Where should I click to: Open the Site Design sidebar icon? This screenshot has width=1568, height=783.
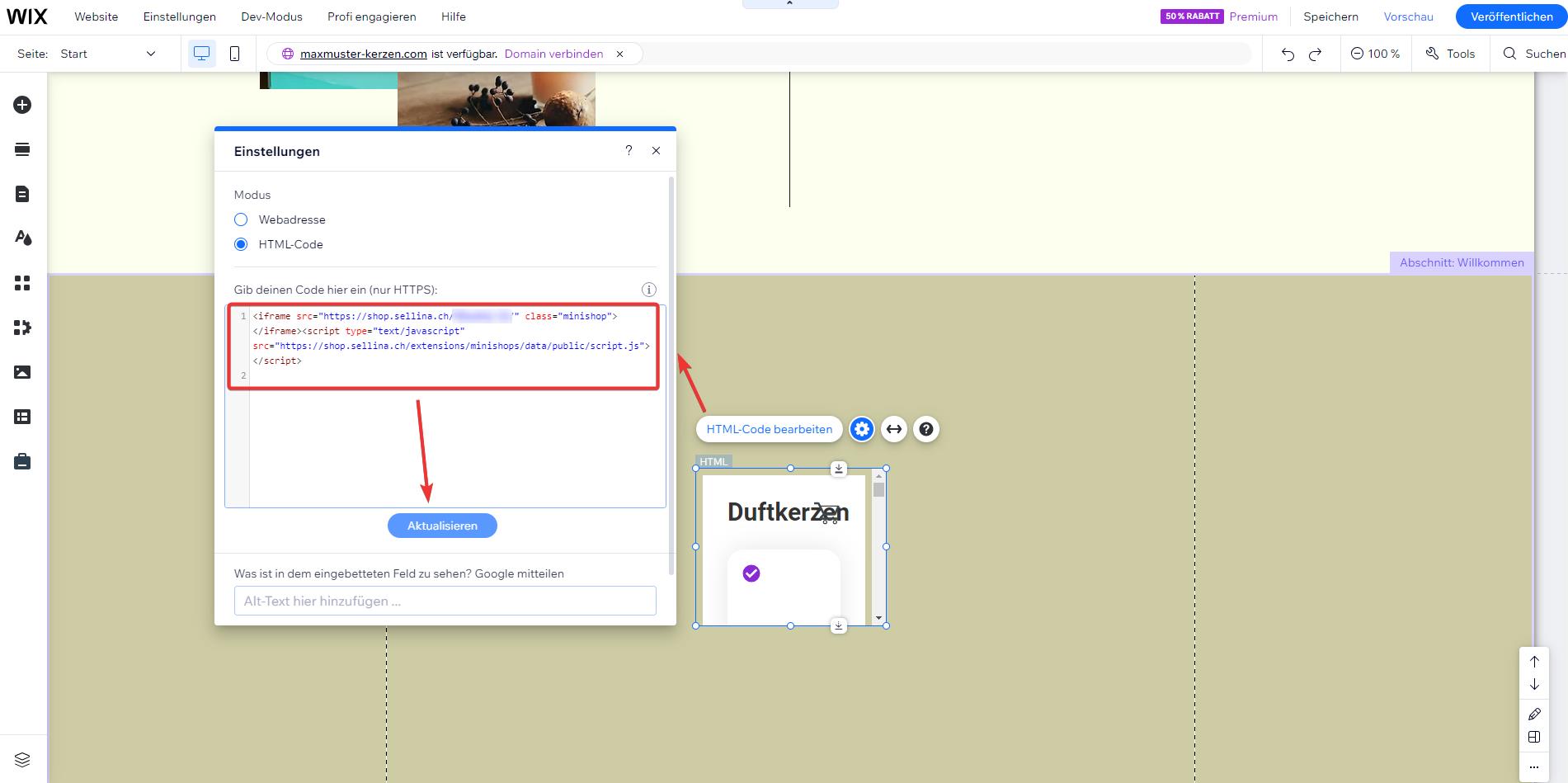coord(22,238)
